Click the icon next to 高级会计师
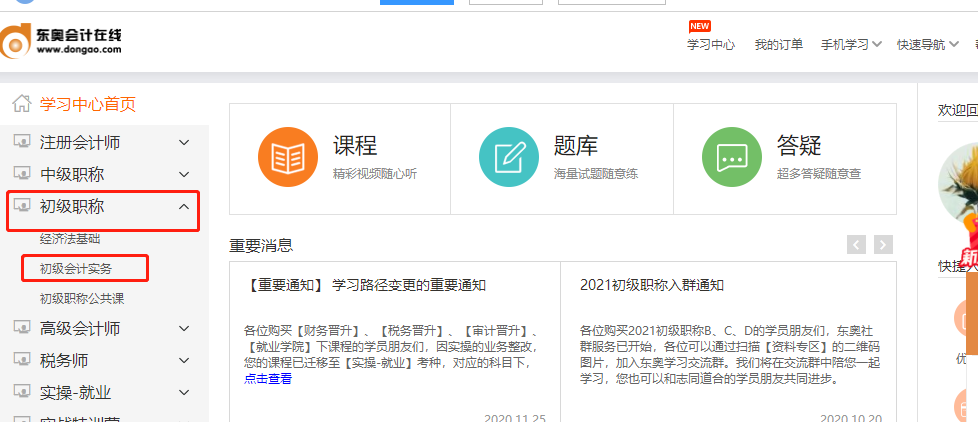 [22, 329]
